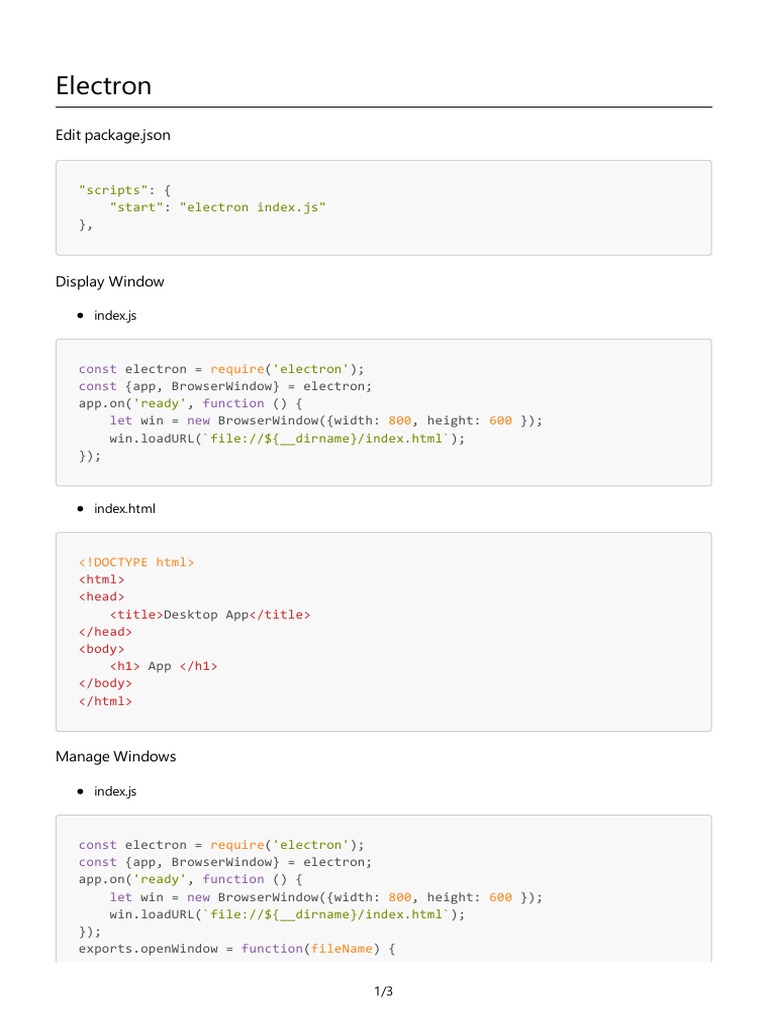Click the "scripts" key in the package.json code
This screenshot has width=768, height=1024.
[110, 190]
